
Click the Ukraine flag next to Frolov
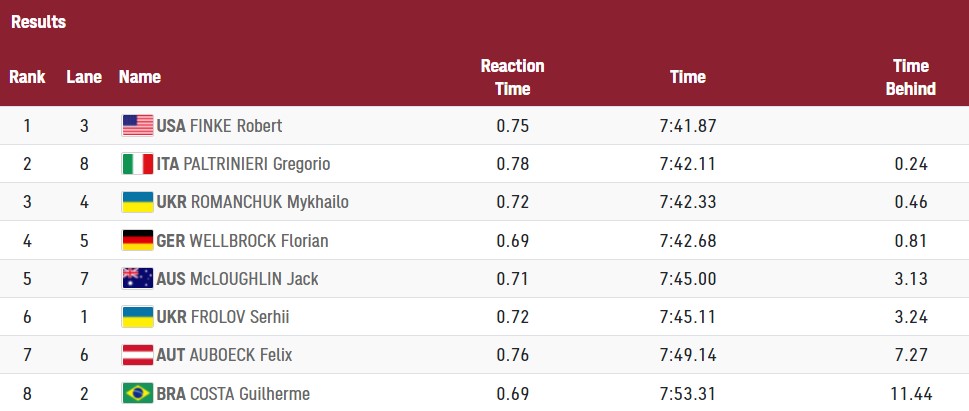tap(137, 317)
